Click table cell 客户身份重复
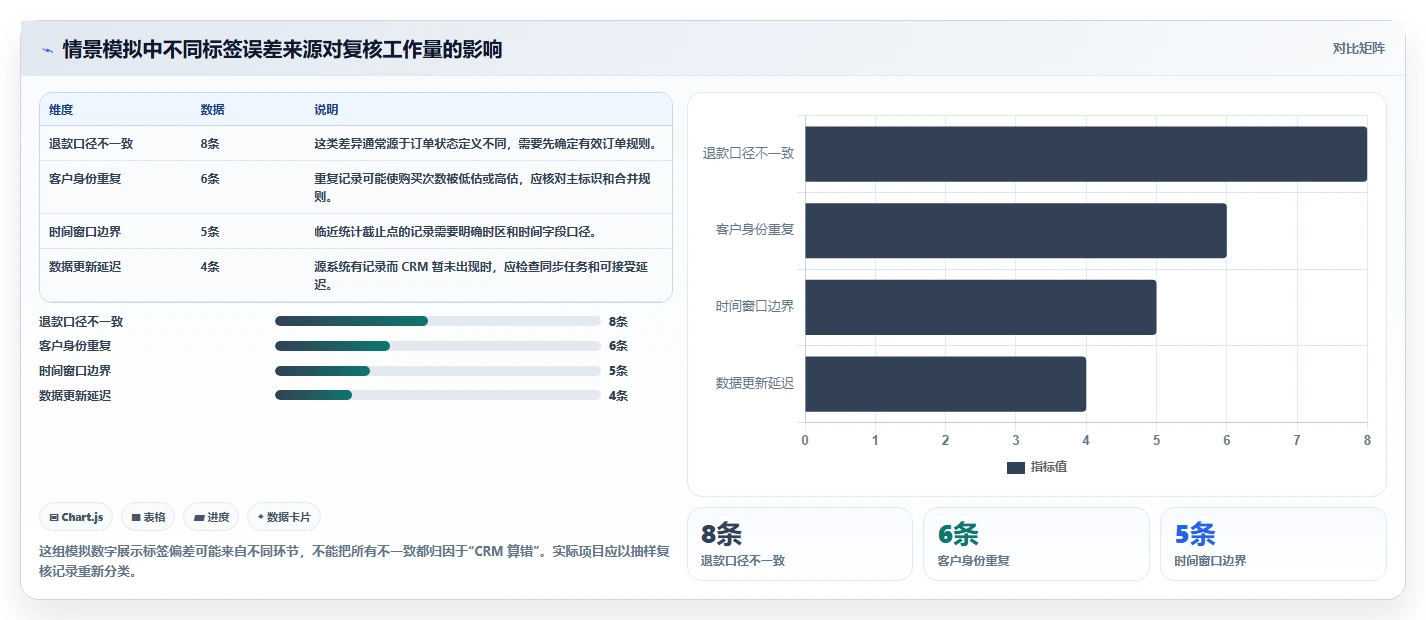This screenshot has width=1426, height=620. point(85,179)
